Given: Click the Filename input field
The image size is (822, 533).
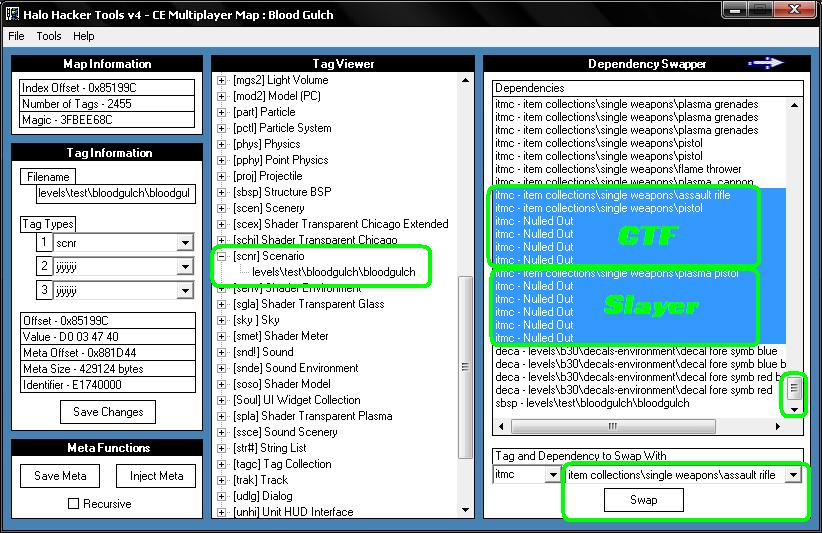Looking at the screenshot, I should click(116, 193).
